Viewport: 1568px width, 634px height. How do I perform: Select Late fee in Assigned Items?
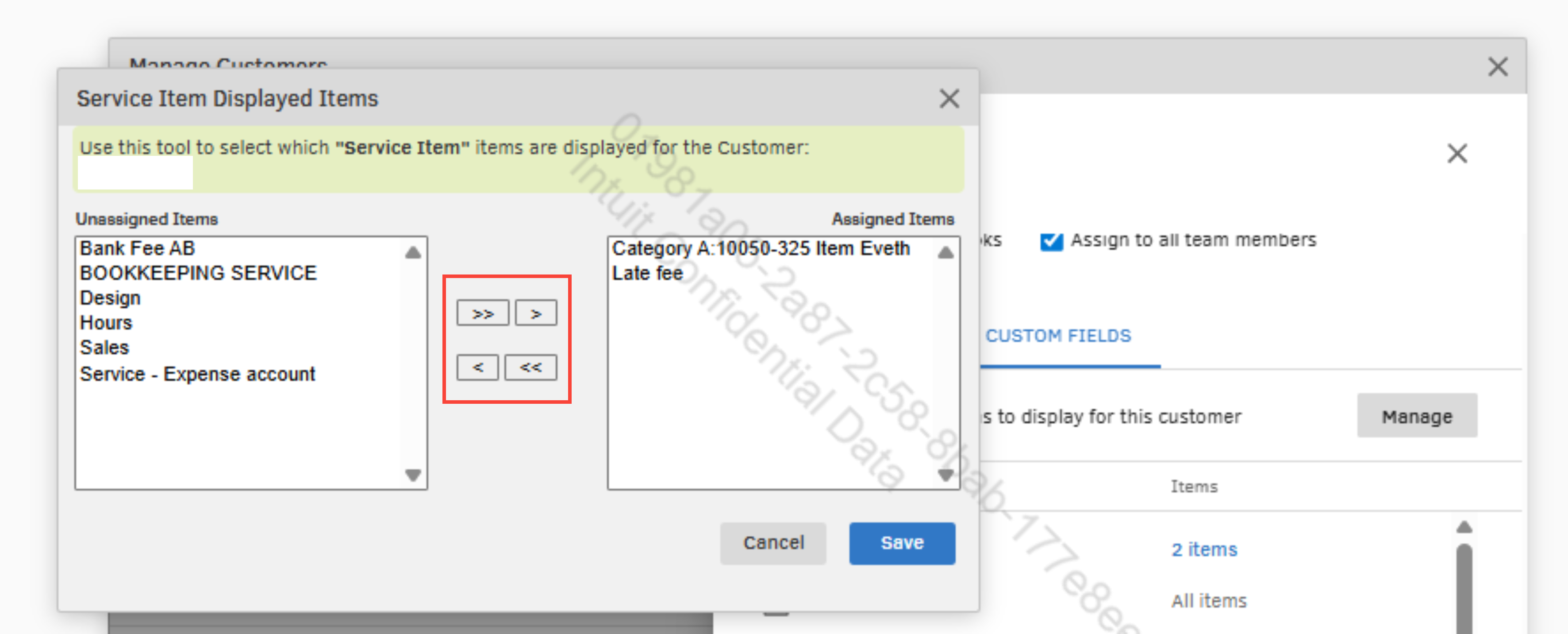647,273
